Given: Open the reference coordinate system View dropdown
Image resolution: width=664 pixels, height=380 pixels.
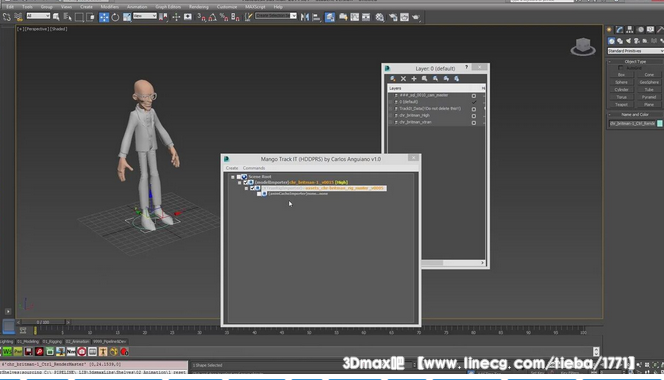Looking at the screenshot, I should [145, 16].
